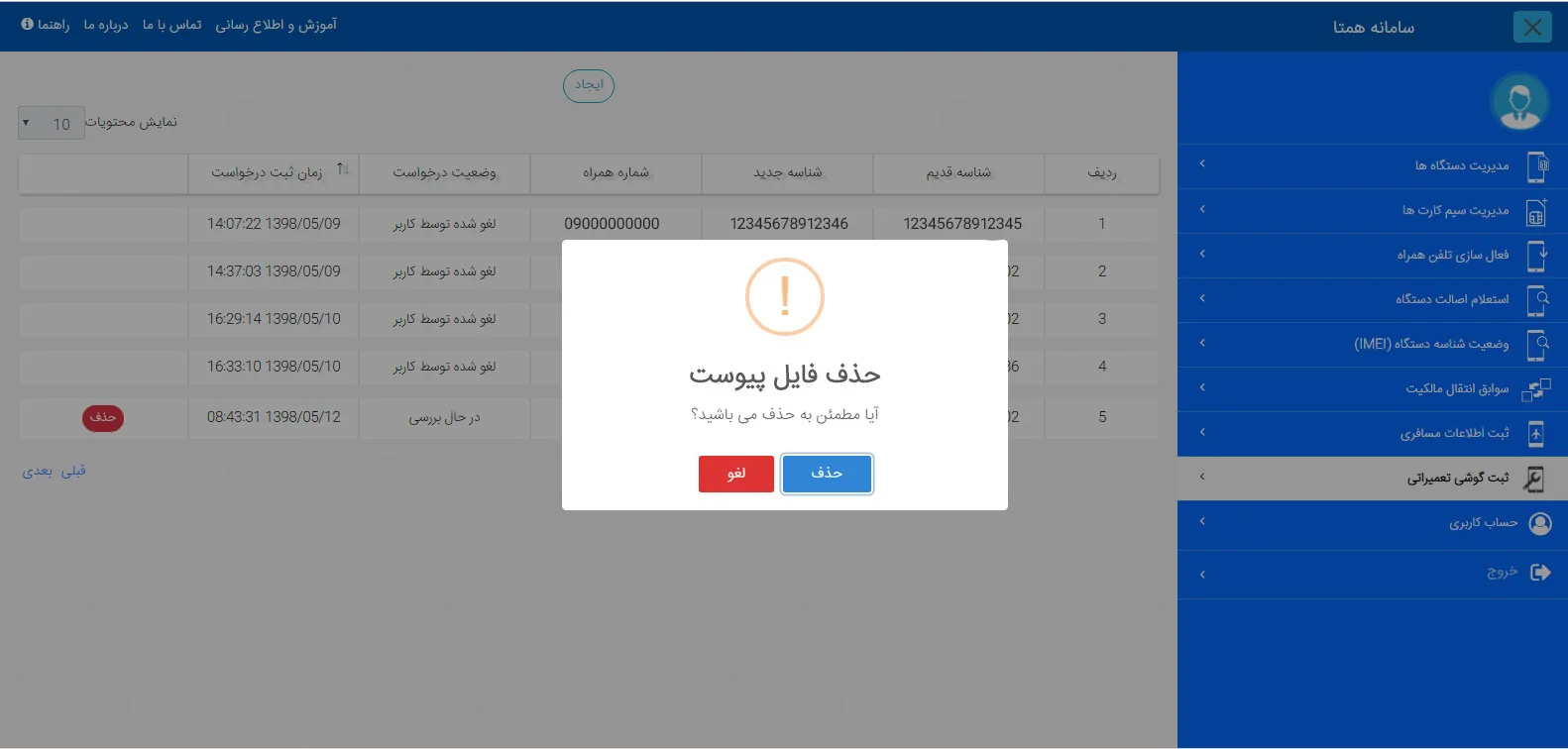Open the آموزش و اطلاع رسانی link
This screenshot has width=1568, height=749.
click(x=277, y=25)
